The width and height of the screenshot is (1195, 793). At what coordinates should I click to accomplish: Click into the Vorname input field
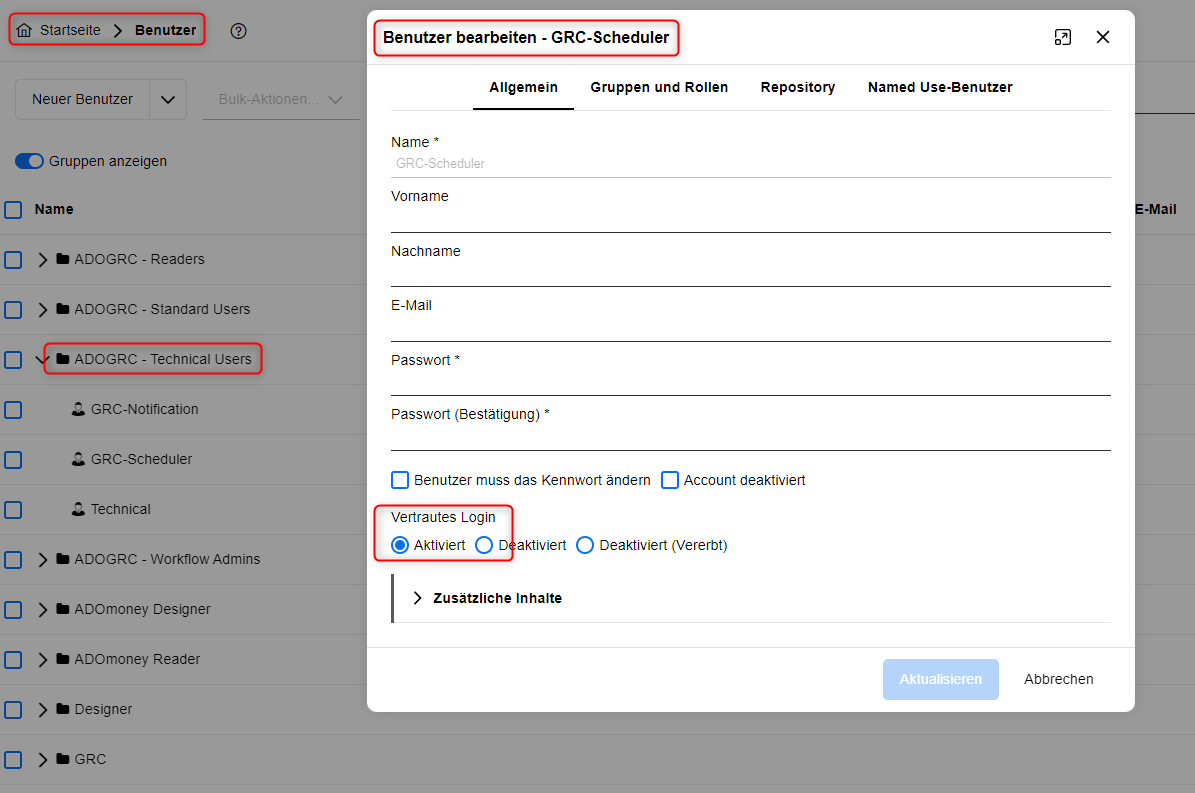click(750, 218)
